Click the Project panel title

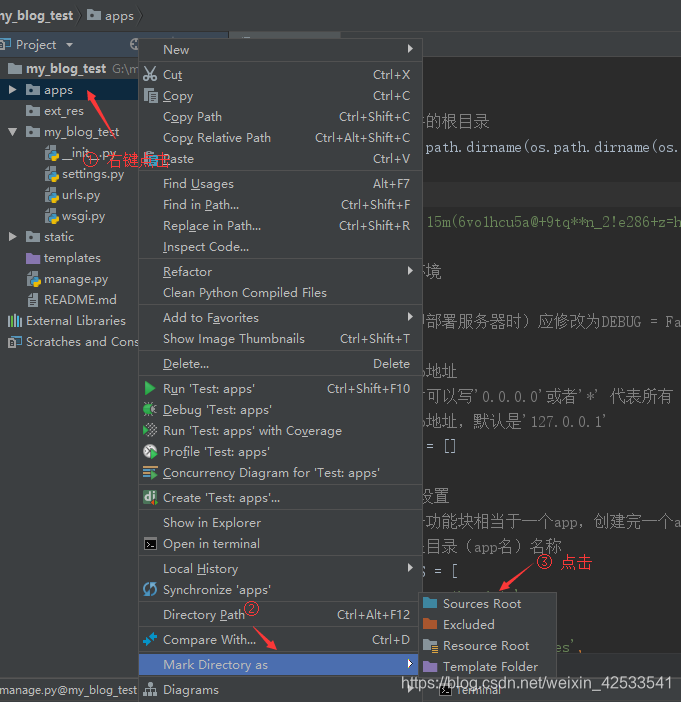36,45
